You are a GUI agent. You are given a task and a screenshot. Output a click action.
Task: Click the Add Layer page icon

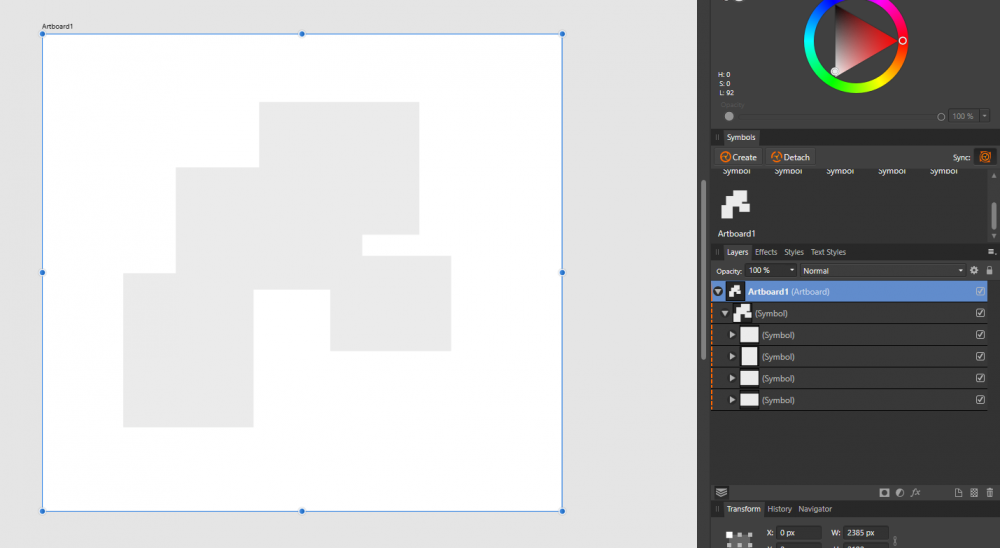tap(958, 492)
